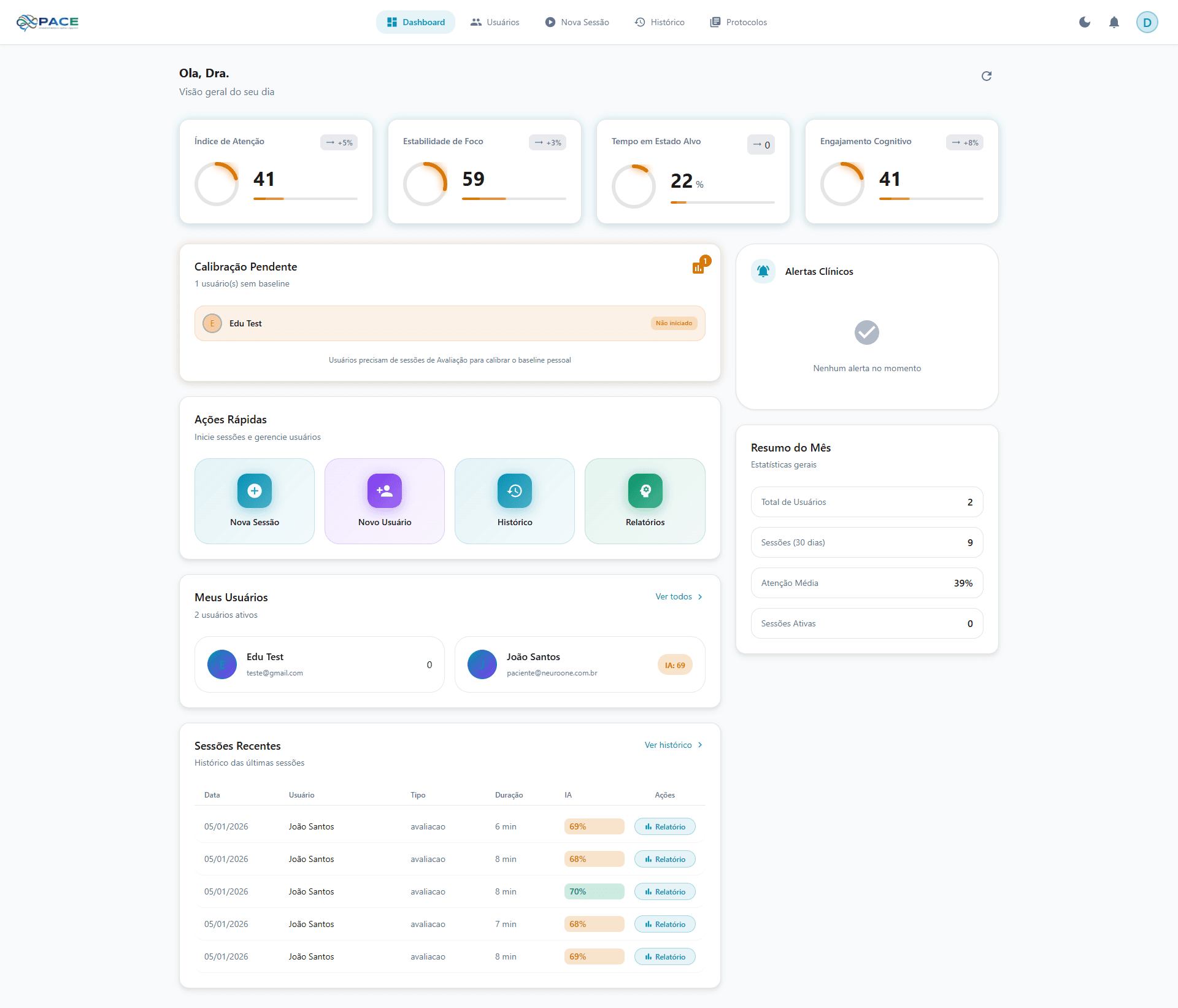The image size is (1178, 1008).
Task: Open the Dashboard tab
Action: tap(415, 22)
